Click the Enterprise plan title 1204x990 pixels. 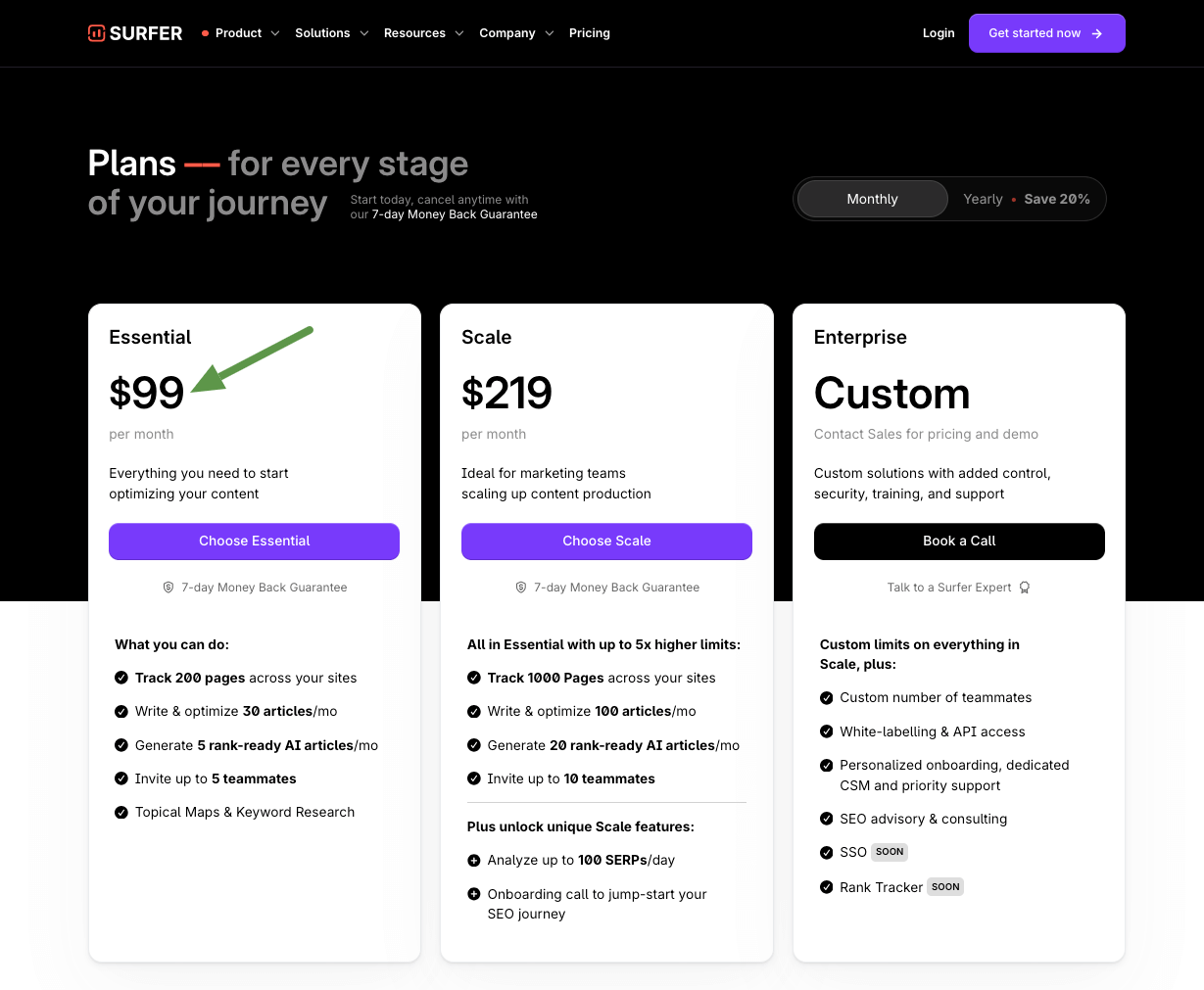pyautogui.click(x=860, y=337)
